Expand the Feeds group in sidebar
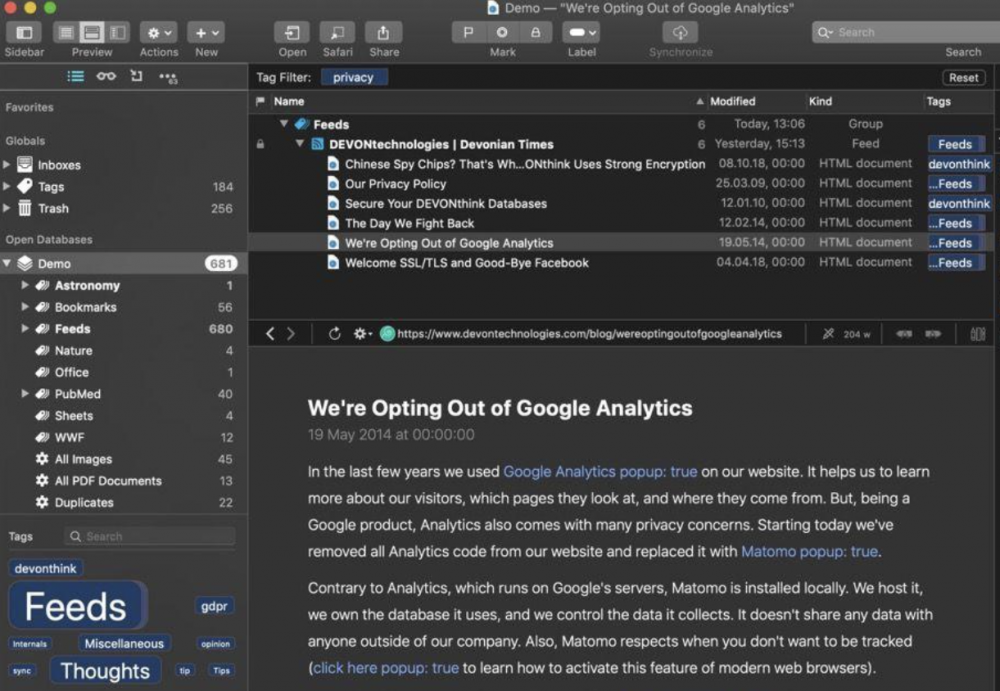The height and width of the screenshot is (691, 1000). tap(25, 329)
